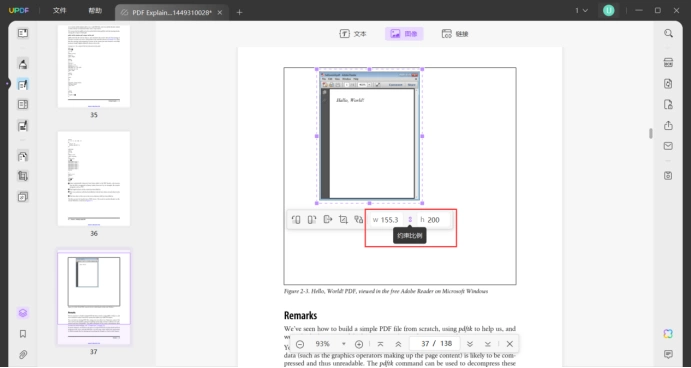Open the search tool in right sidebar
691x368 pixels.
[668, 33]
